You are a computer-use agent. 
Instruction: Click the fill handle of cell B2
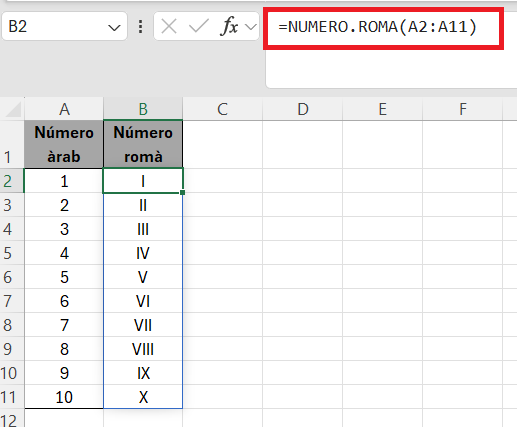point(182,192)
